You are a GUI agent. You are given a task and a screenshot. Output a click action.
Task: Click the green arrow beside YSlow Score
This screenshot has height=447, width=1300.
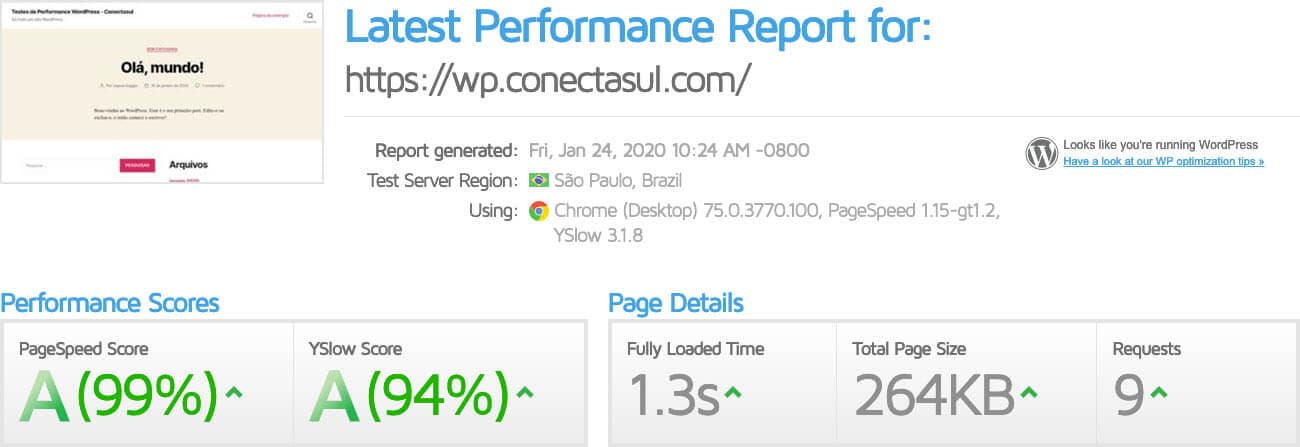[524, 391]
